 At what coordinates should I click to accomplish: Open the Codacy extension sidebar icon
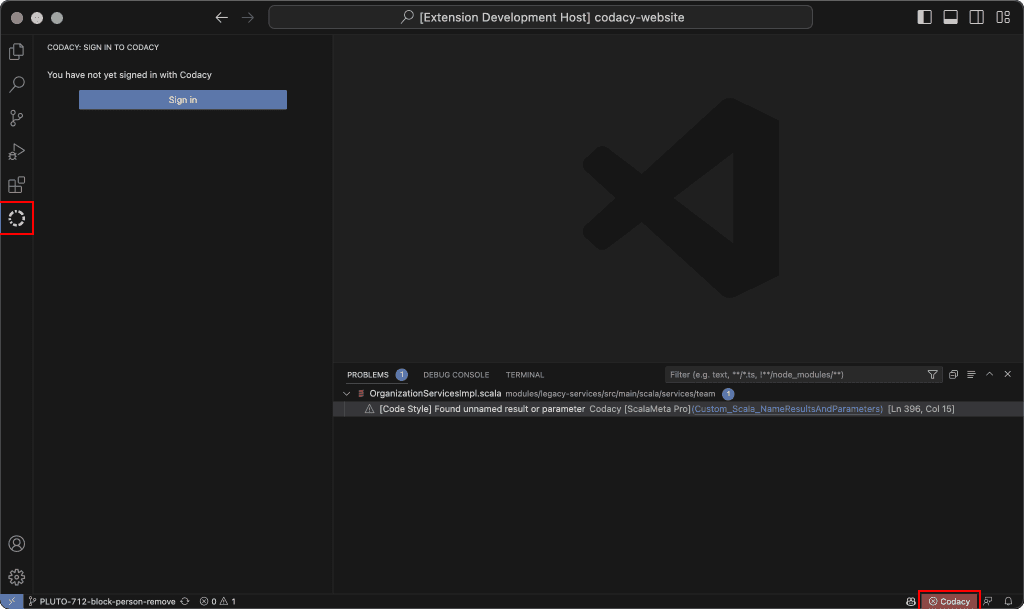pyautogui.click(x=16, y=218)
